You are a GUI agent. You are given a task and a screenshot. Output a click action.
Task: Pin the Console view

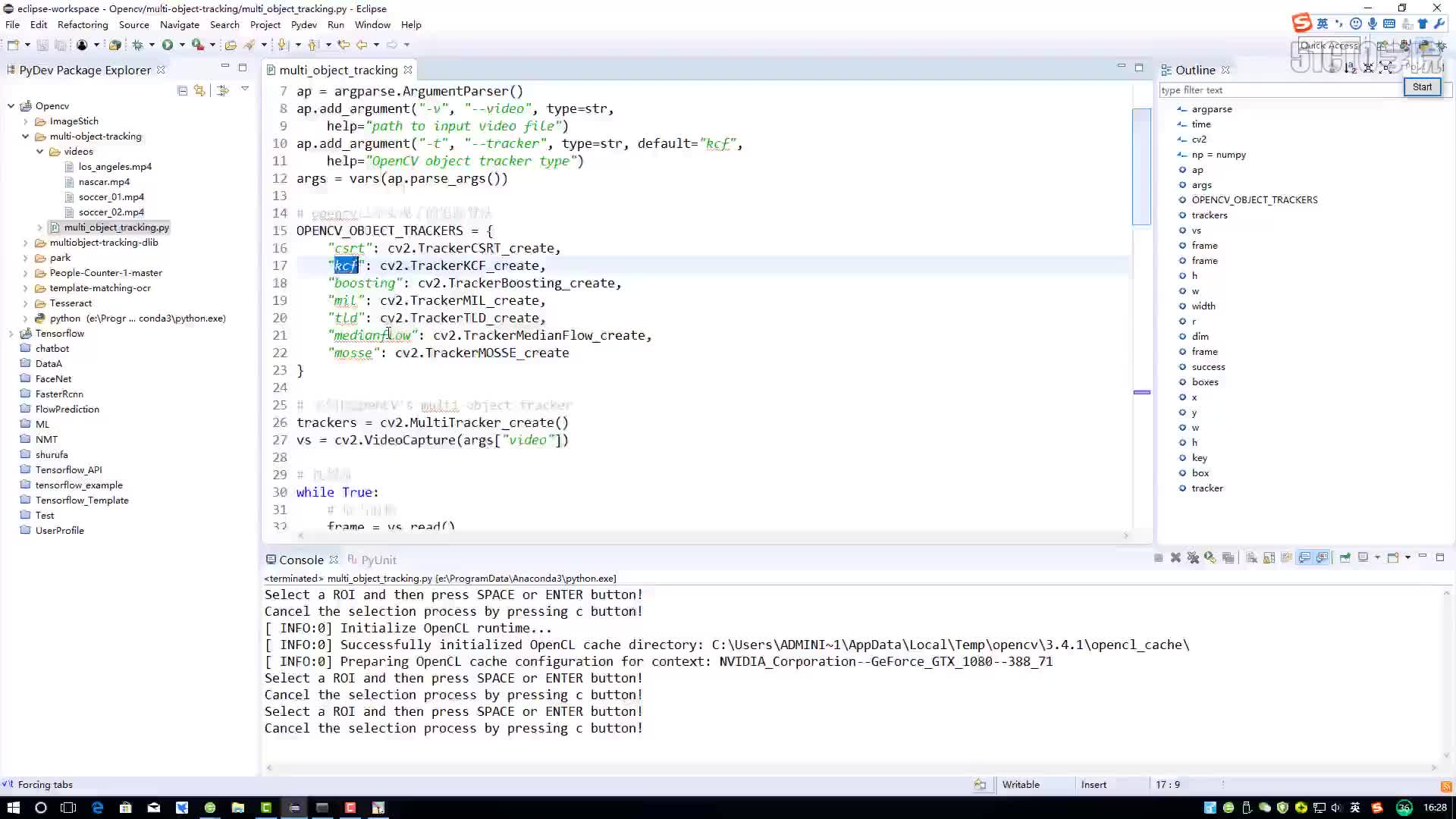pos(1345,557)
